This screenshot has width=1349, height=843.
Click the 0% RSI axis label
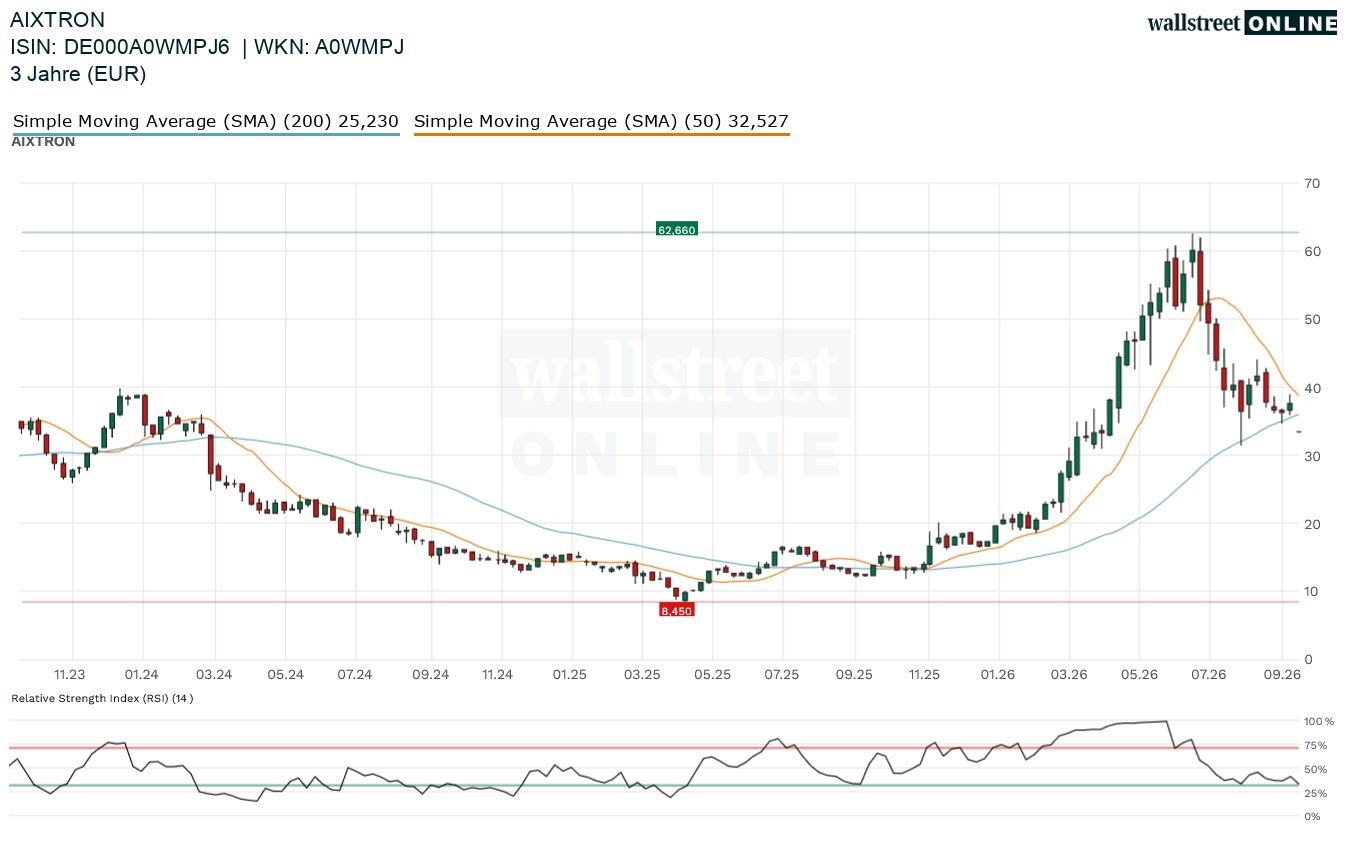[x=1312, y=816]
